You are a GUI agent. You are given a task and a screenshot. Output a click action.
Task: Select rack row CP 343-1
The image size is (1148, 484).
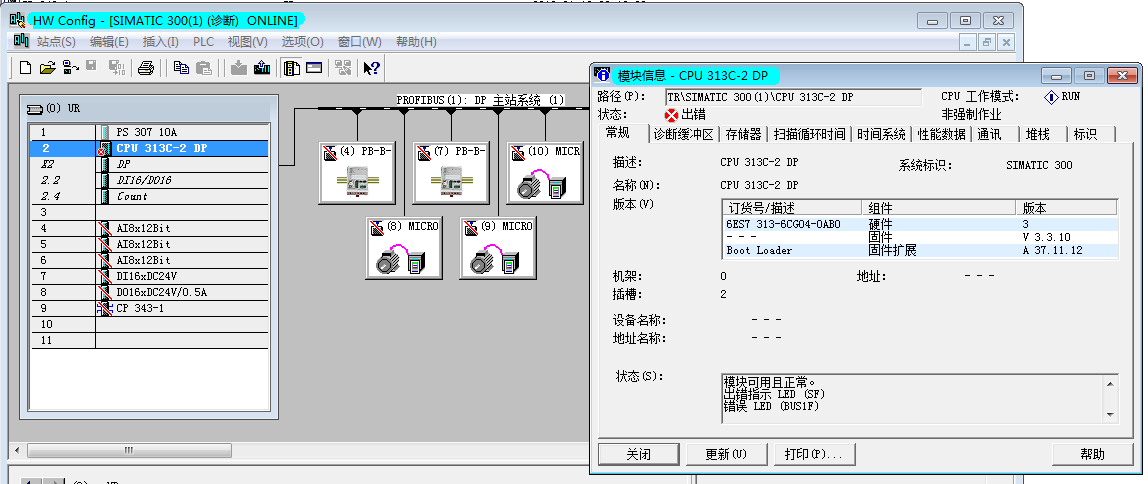(149, 308)
